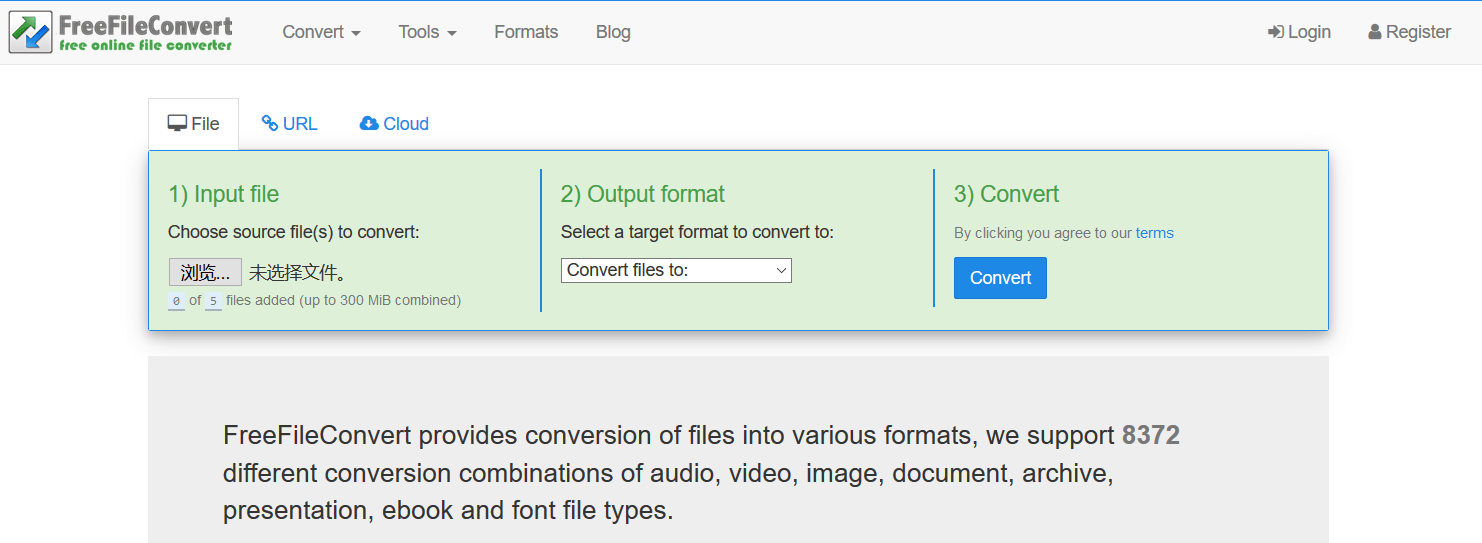The height and width of the screenshot is (543, 1482).
Task: Click the 8372 conversion count number
Action: tap(1151, 435)
